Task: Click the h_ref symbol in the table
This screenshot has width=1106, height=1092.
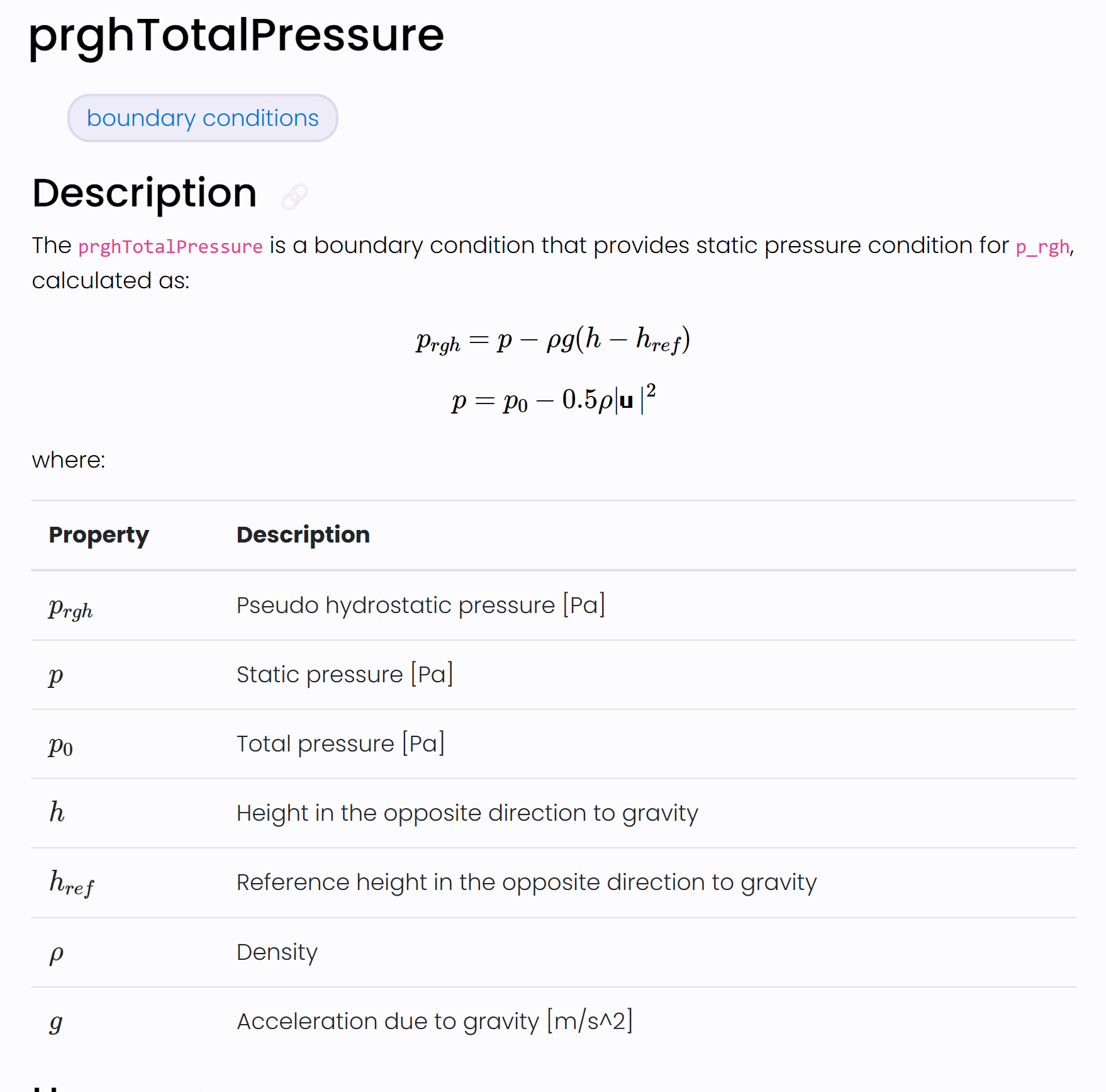Action: tap(71, 882)
